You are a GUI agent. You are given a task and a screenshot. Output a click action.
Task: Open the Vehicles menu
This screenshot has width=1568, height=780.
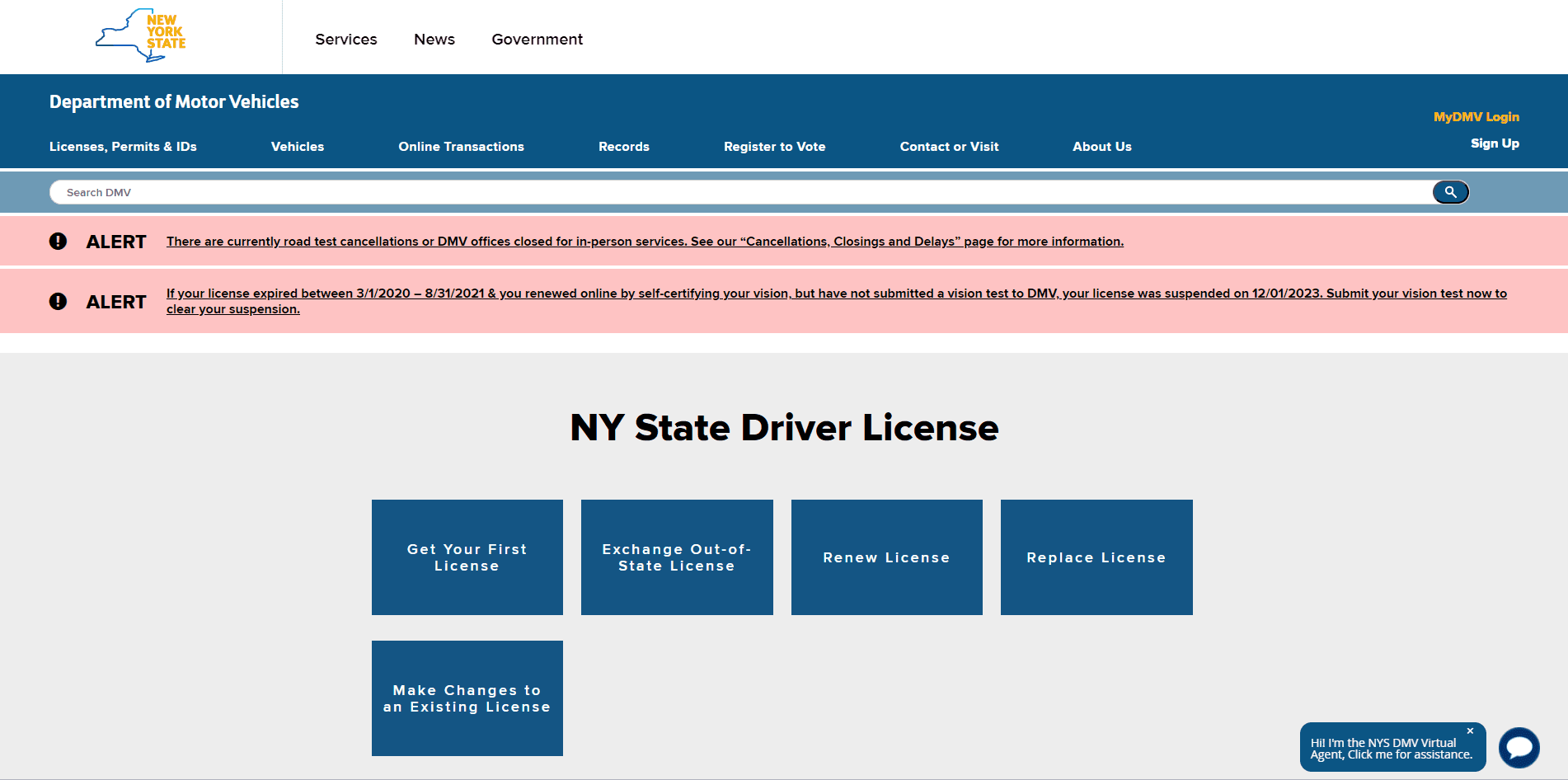point(298,146)
